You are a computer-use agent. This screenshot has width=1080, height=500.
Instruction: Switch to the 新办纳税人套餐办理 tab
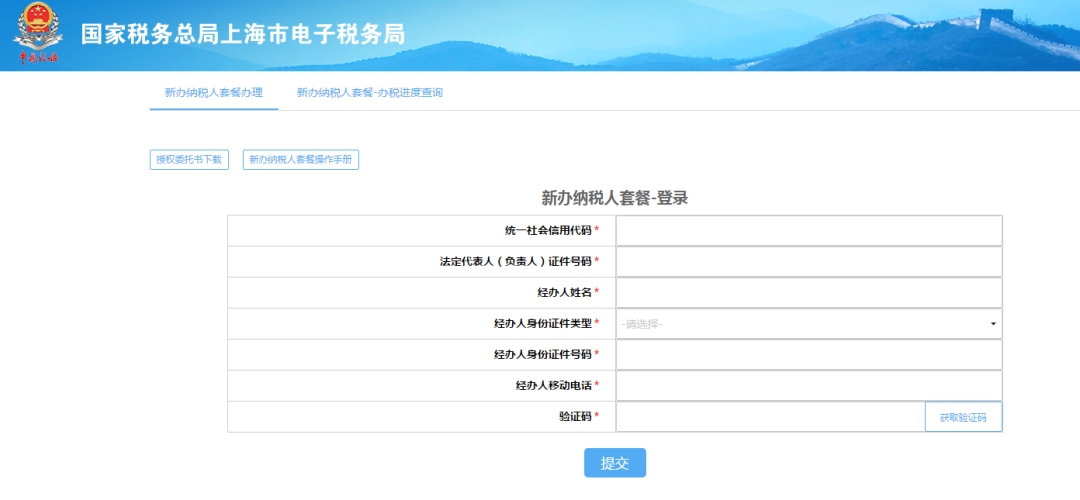214,93
